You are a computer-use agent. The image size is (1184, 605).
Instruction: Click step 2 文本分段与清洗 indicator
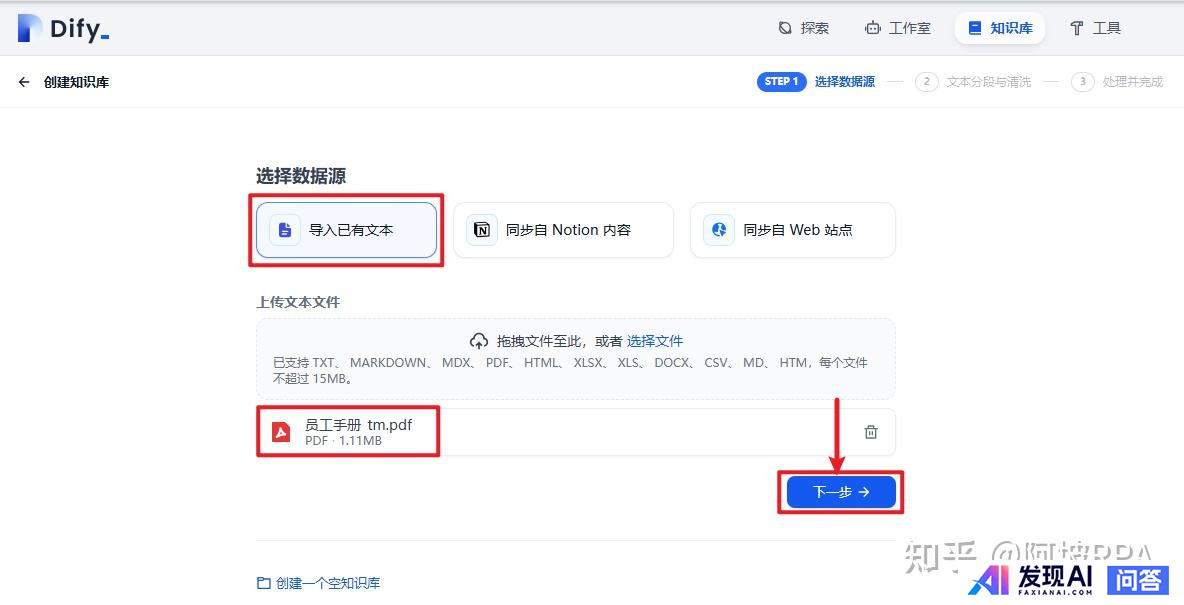[974, 82]
